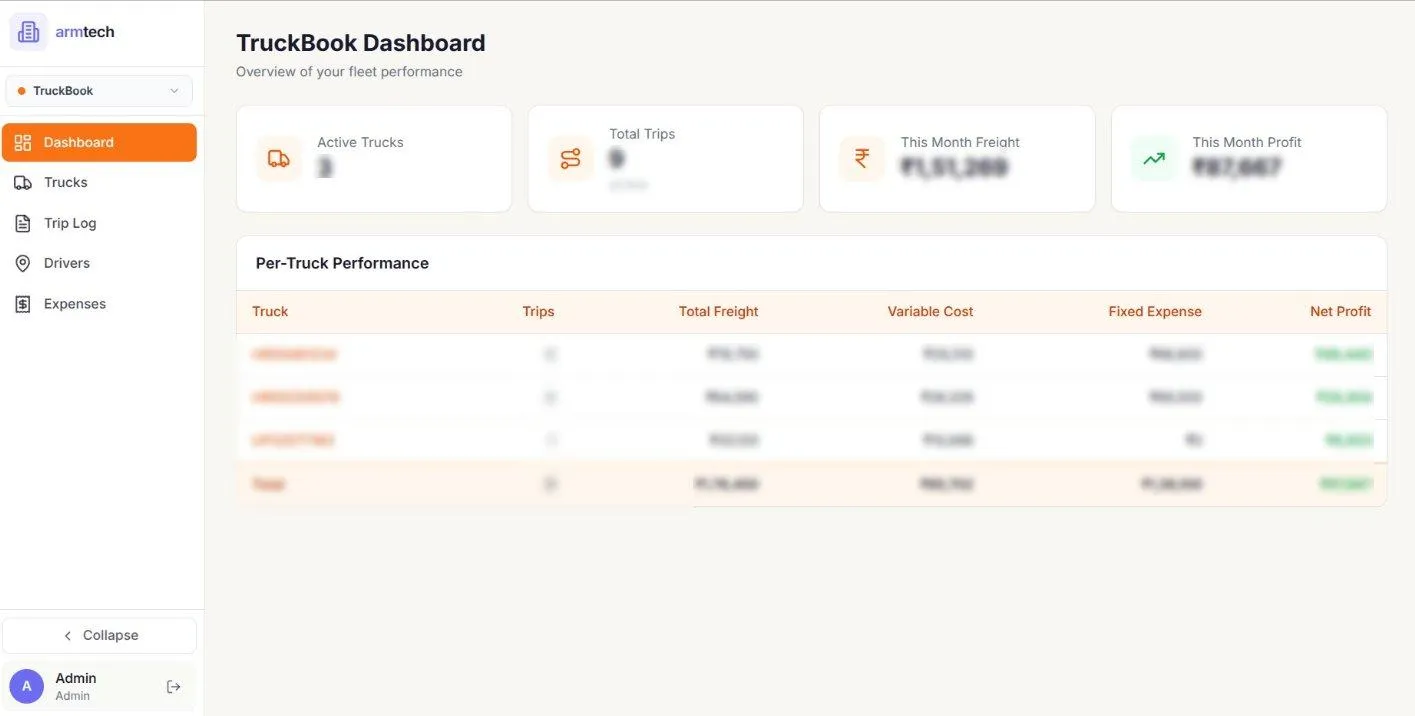1415x716 pixels.
Task: Click the logout icon beside Admin
Action: click(x=173, y=686)
